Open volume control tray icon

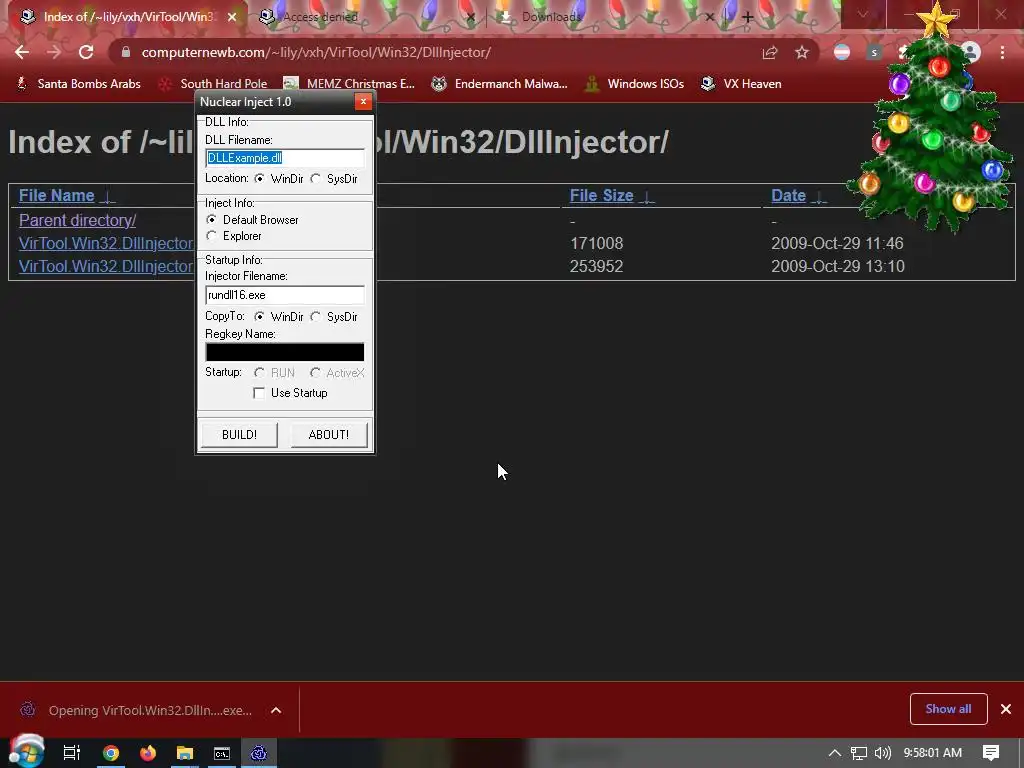point(883,753)
